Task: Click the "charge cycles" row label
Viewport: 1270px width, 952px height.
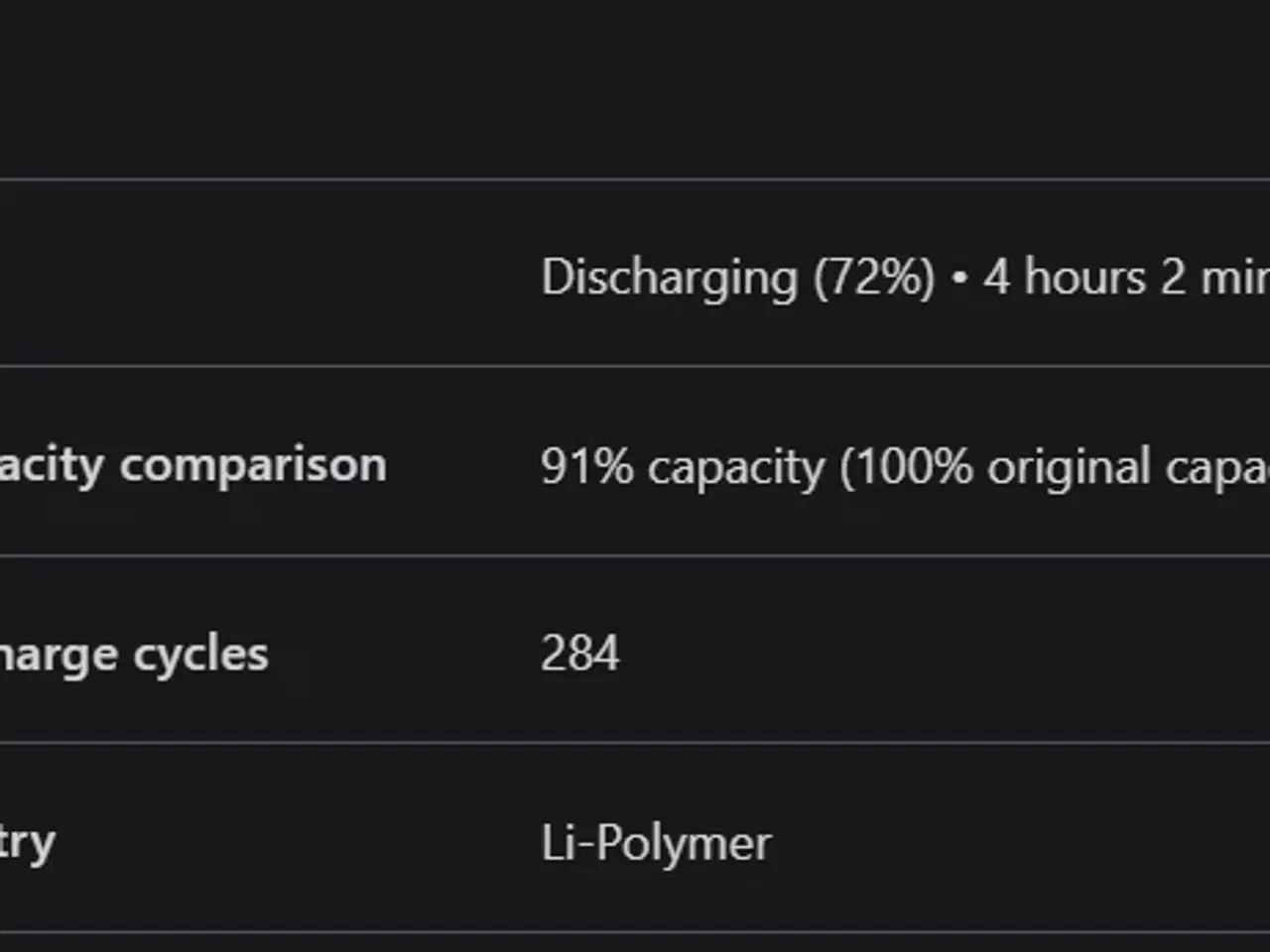Action: pyautogui.click(x=134, y=654)
